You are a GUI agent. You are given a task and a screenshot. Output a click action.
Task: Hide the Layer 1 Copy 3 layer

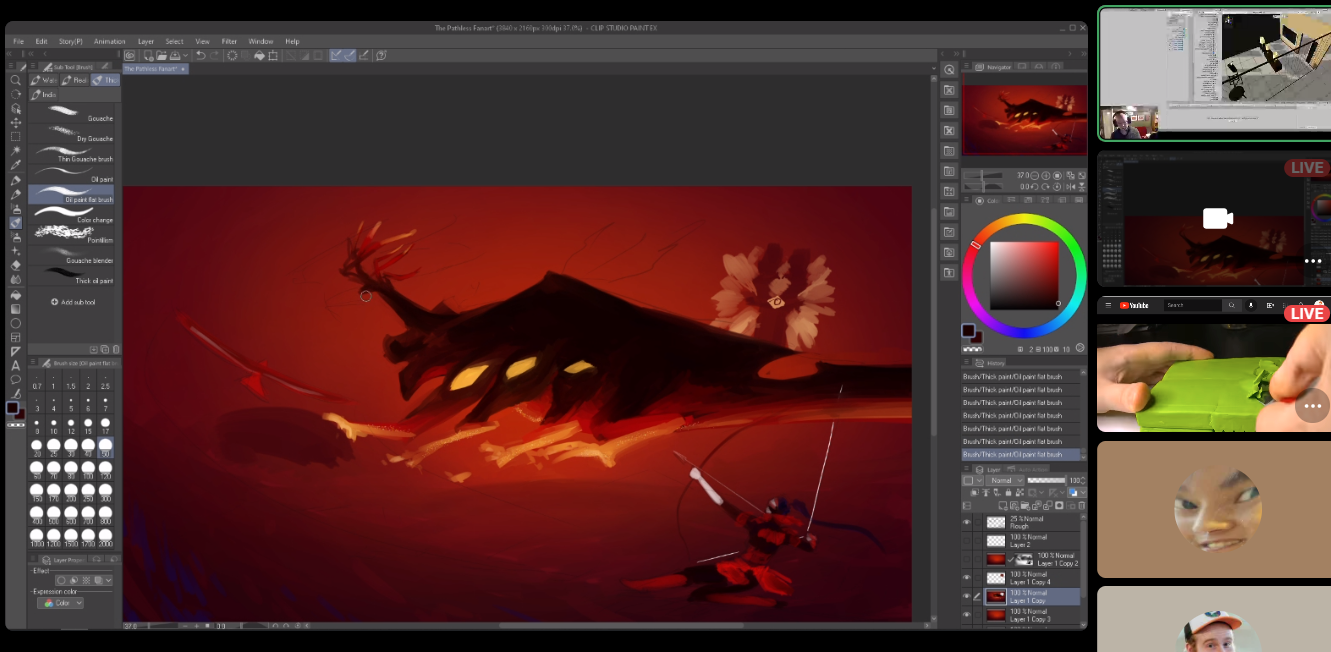point(966,614)
